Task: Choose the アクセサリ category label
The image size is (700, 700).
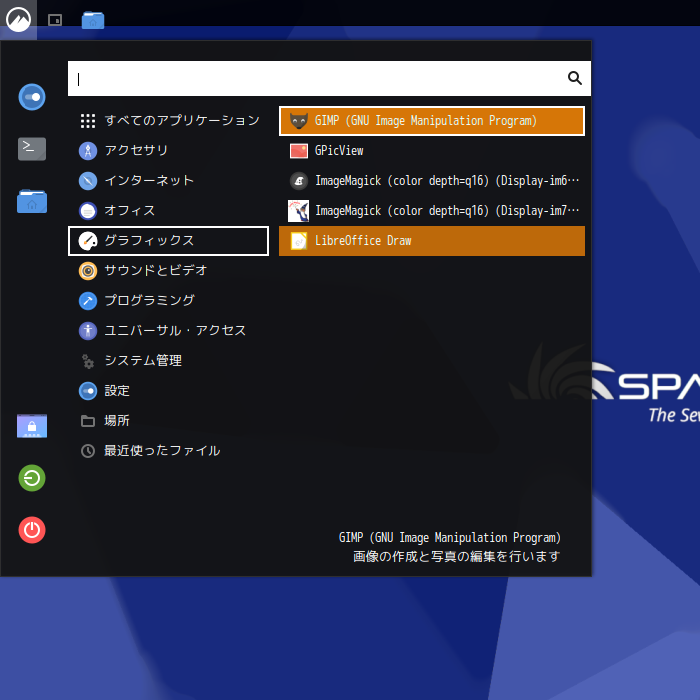Action: pyautogui.click(x=136, y=150)
